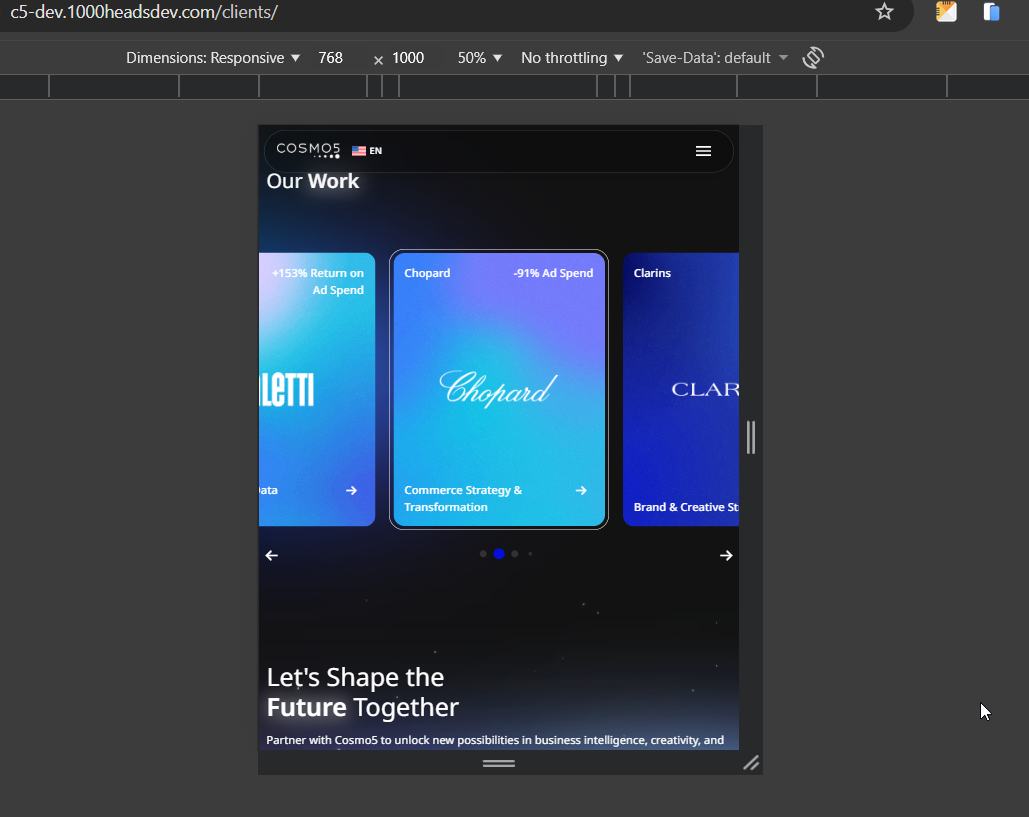1029x817 pixels.
Task: Open the Clarins case study card
Action: [x=681, y=389]
